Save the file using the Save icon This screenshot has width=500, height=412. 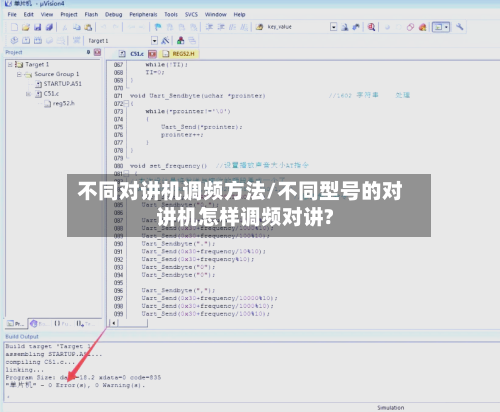tap(37, 27)
